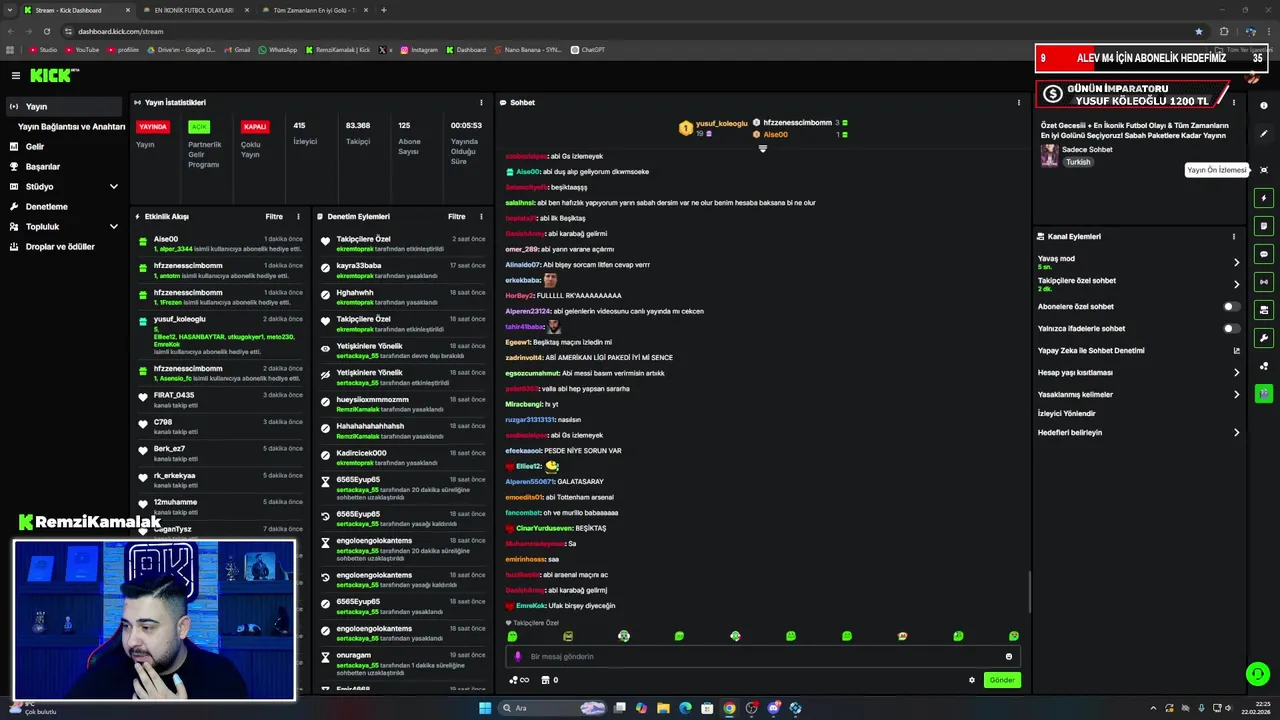The height and width of the screenshot is (720, 1280).
Task: Click the Turkish language tag
Action: [x=1077, y=162]
